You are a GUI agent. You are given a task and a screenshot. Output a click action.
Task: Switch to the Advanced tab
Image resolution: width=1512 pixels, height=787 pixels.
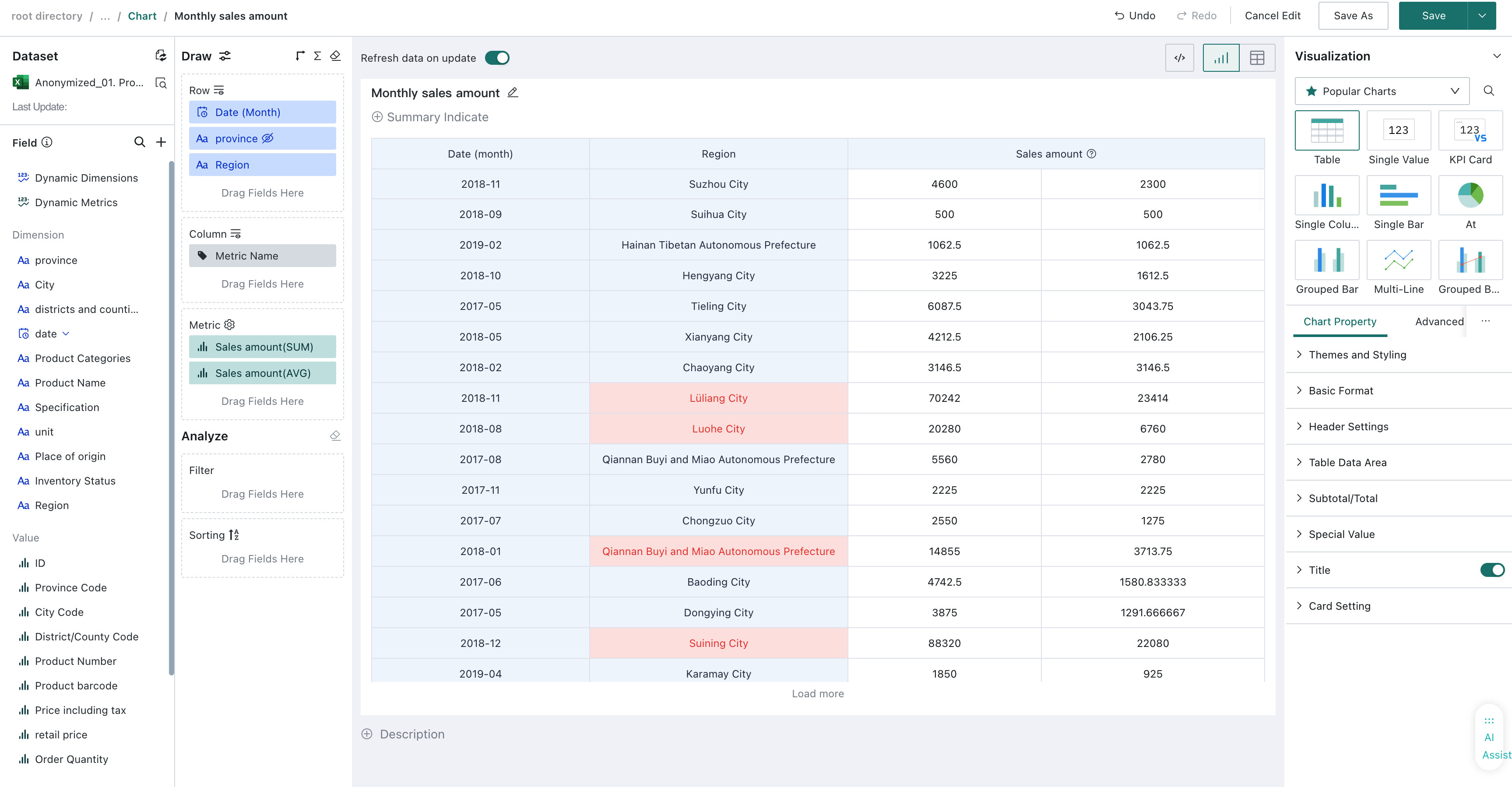coord(1438,322)
